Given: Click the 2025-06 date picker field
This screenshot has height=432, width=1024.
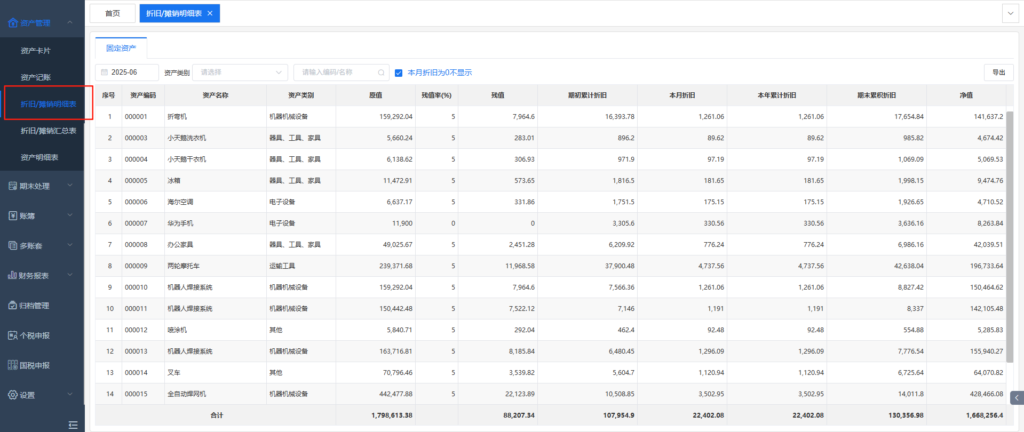Looking at the screenshot, I should [127, 72].
